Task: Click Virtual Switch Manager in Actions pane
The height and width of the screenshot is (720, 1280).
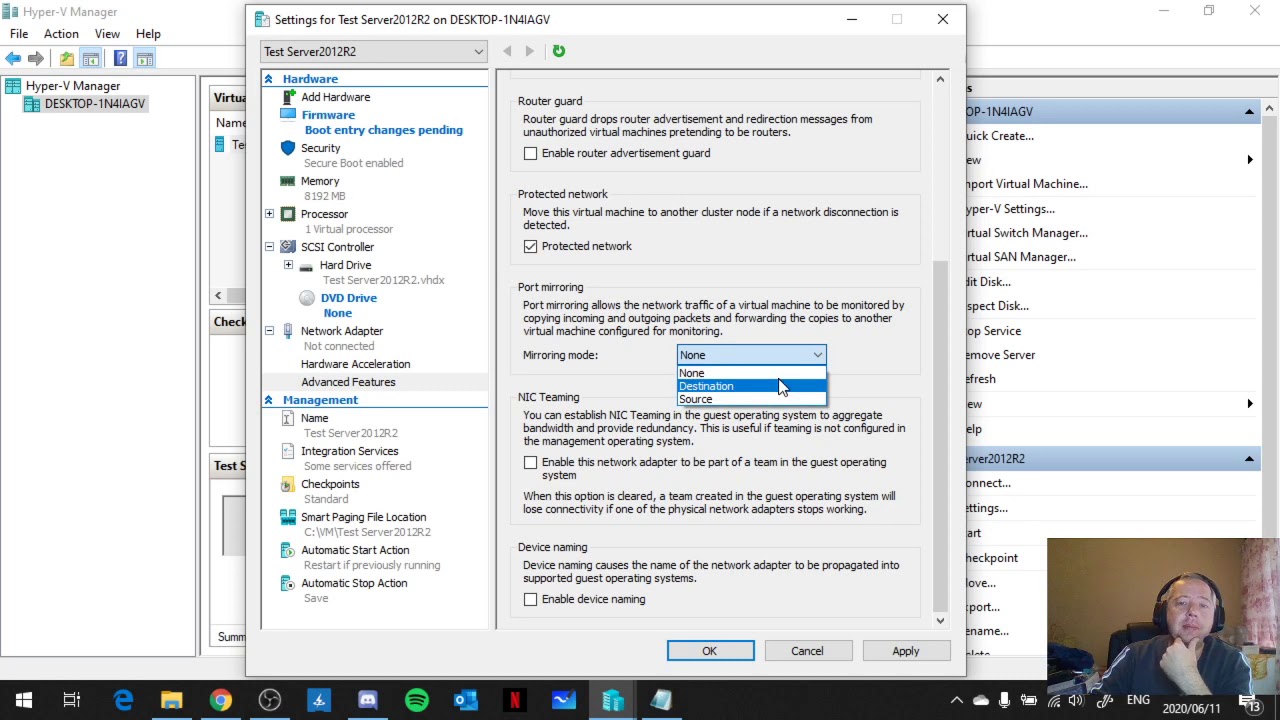Action: [x=1027, y=233]
